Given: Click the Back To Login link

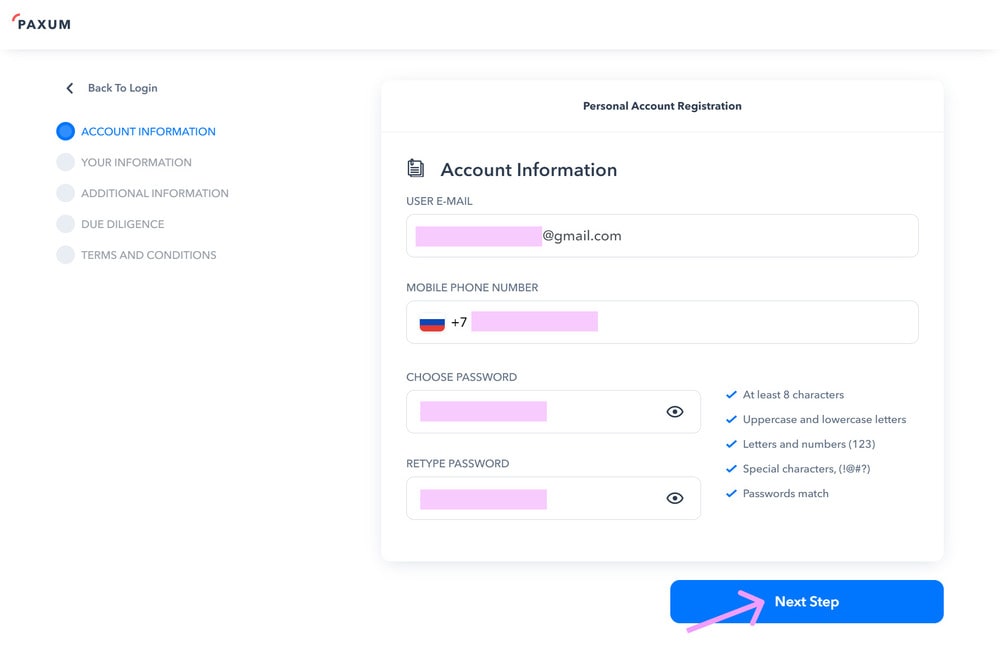Looking at the screenshot, I should click(122, 88).
